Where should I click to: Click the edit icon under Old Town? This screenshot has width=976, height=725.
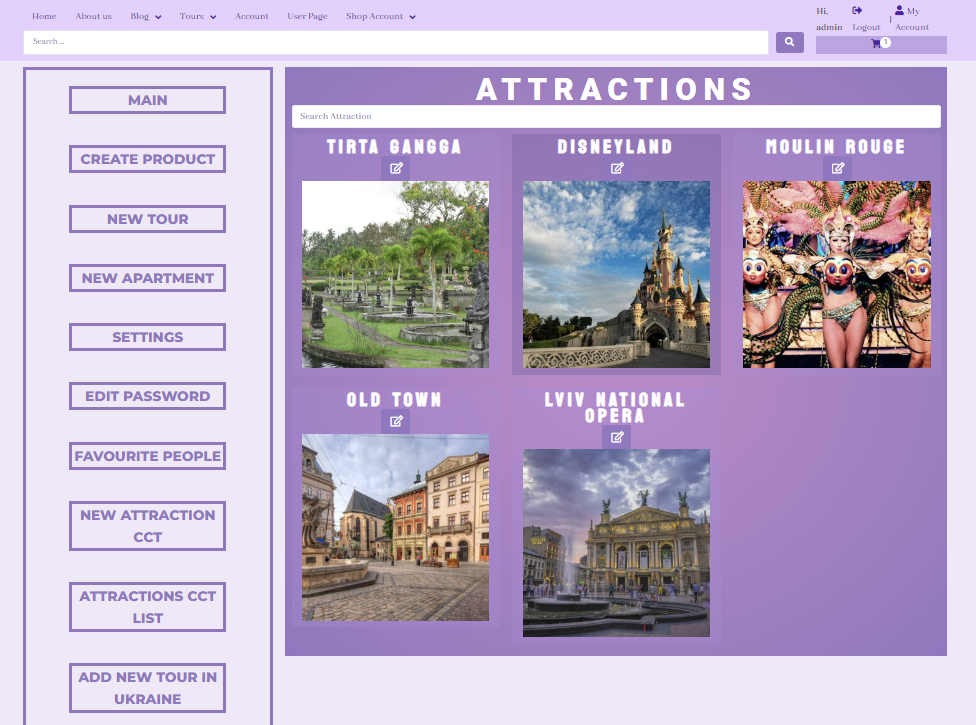[396, 421]
